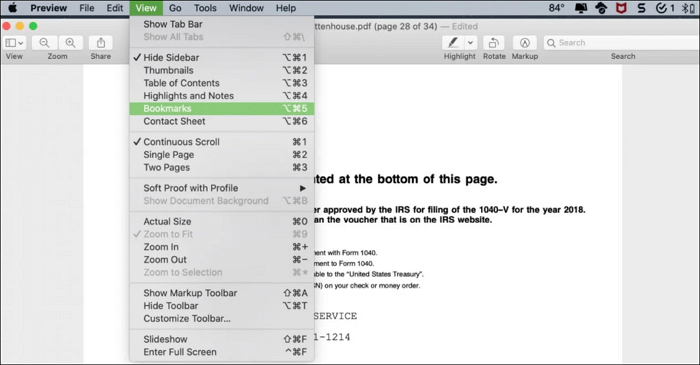Choose Show Tab Bar
Image resolution: width=700 pixels, height=365 pixels.
pyautogui.click(x=222, y=24)
